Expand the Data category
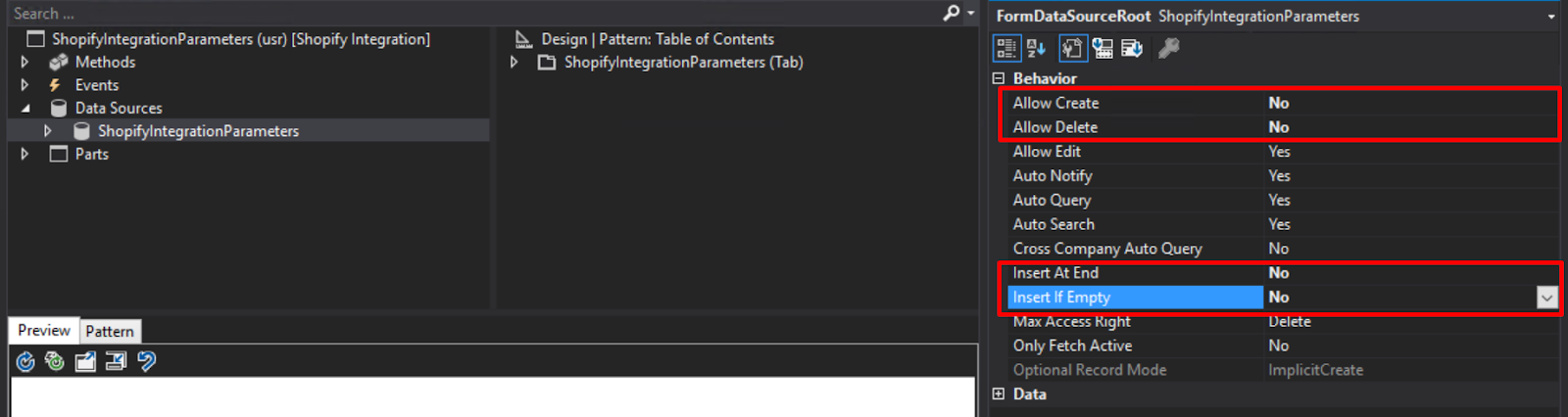The width and height of the screenshot is (1568, 417). coord(999,394)
